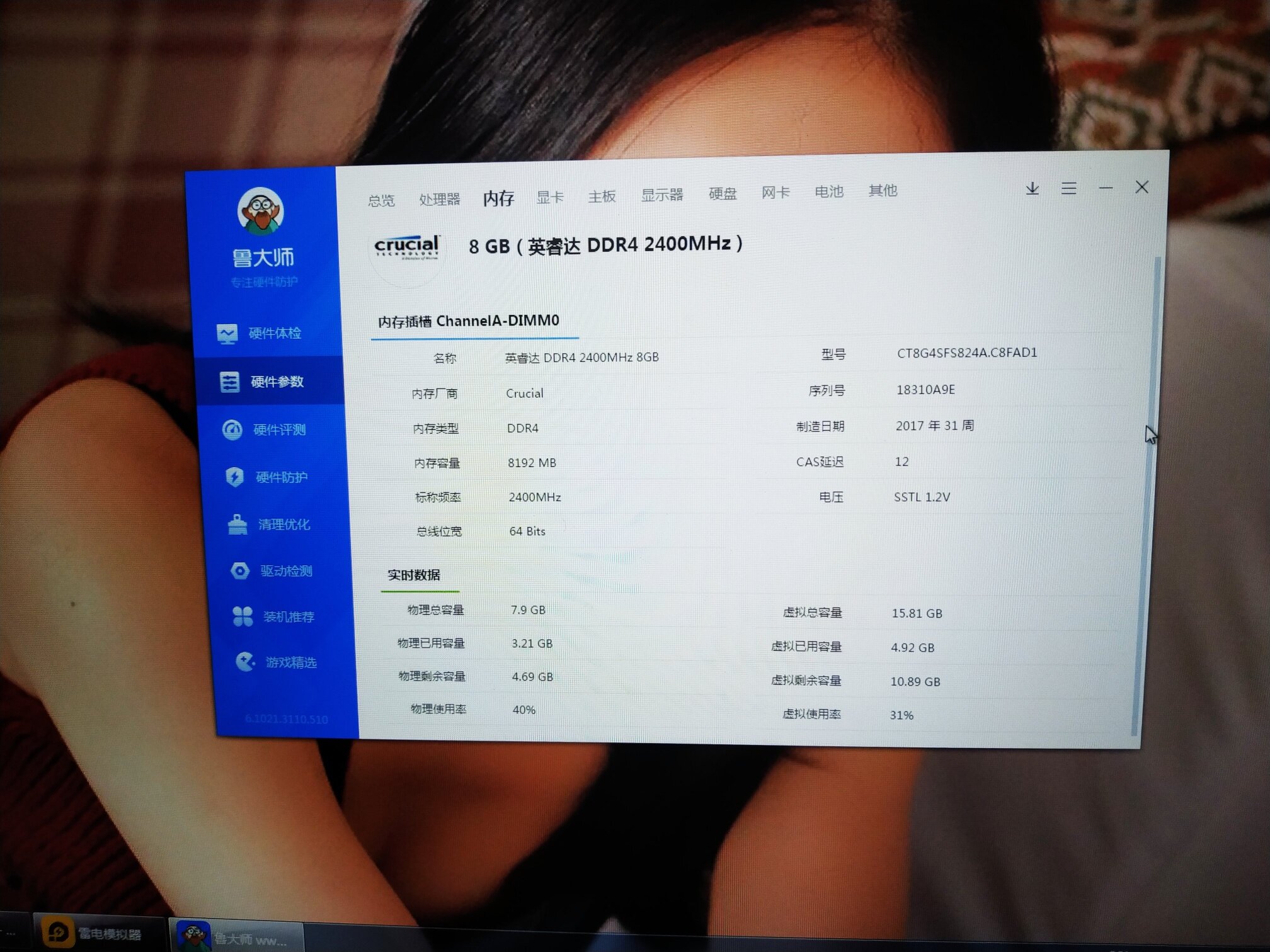The image size is (1270, 952).
Task: Open 雷电模拟器 in the taskbar
Action: point(94,933)
